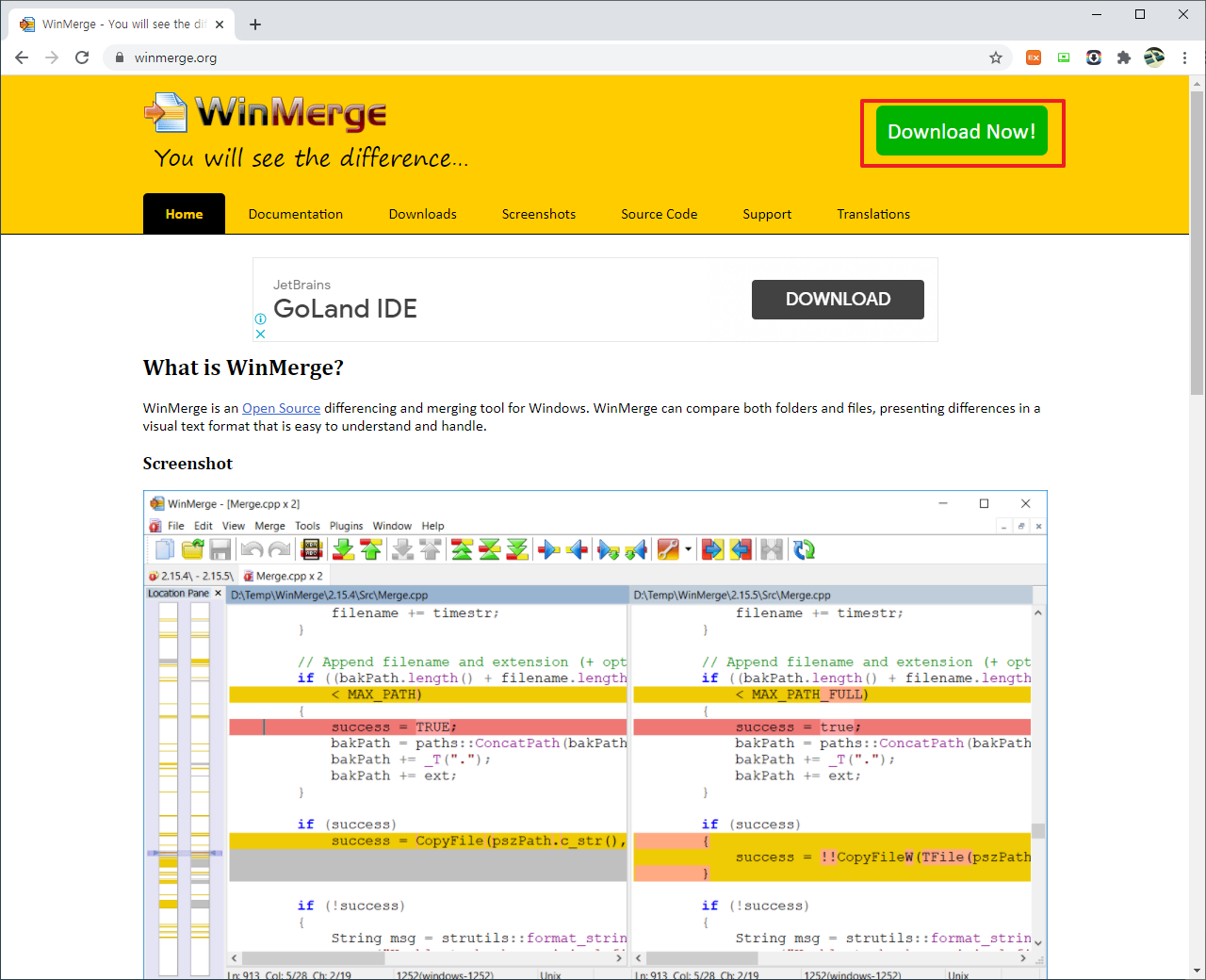Open the Chrome profile avatar
The image size is (1206, 980).
(1154, 57)
